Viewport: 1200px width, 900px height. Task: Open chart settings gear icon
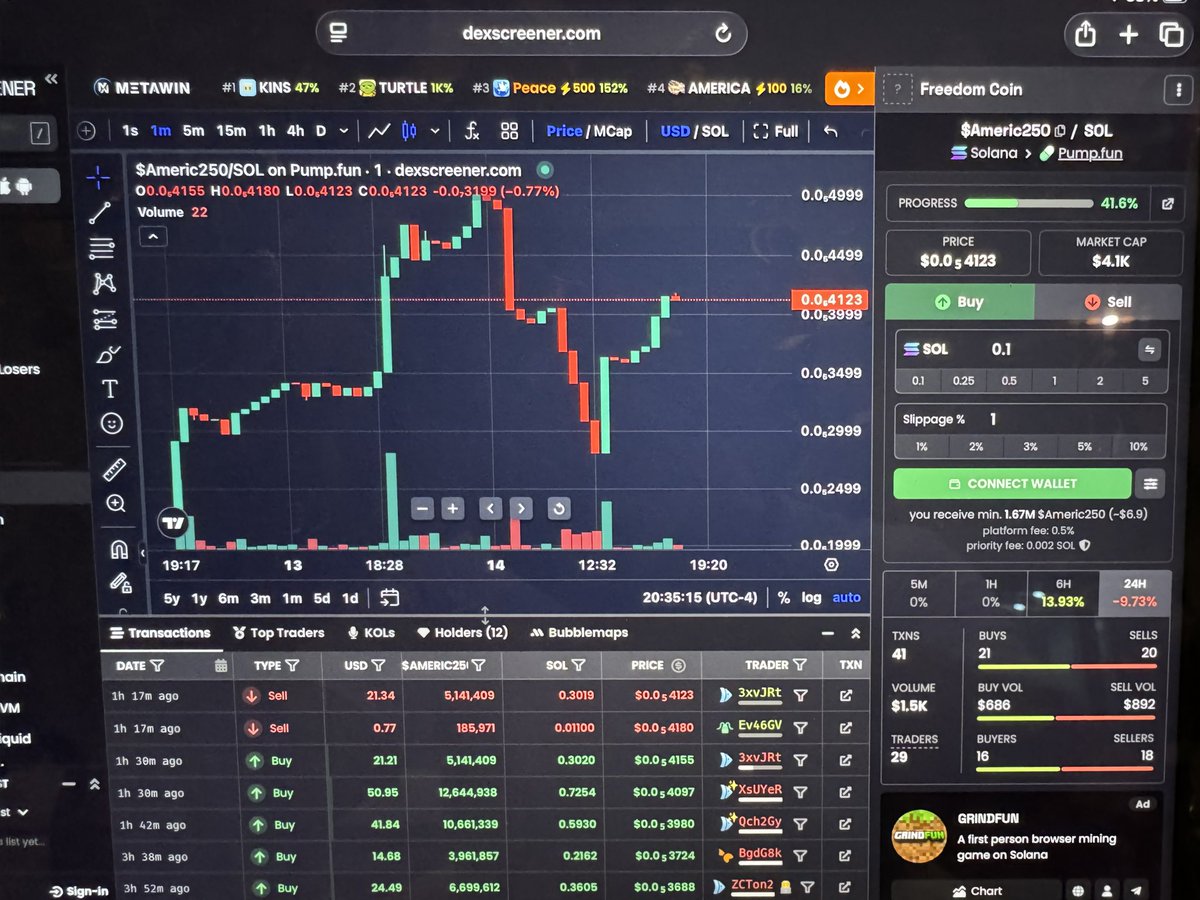coord(831,565)
